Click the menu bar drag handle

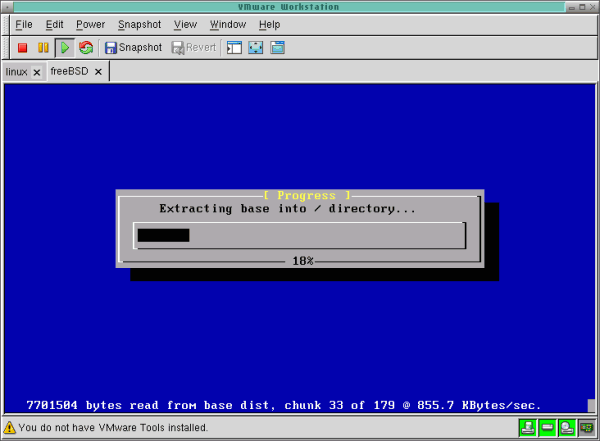click(x=6, y=24)
